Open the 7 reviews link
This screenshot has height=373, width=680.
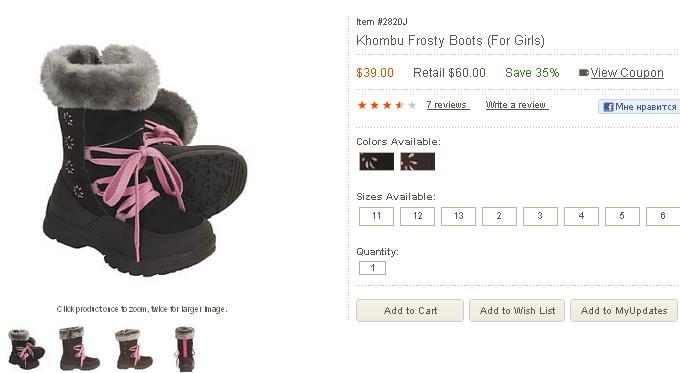click(448, 105)
